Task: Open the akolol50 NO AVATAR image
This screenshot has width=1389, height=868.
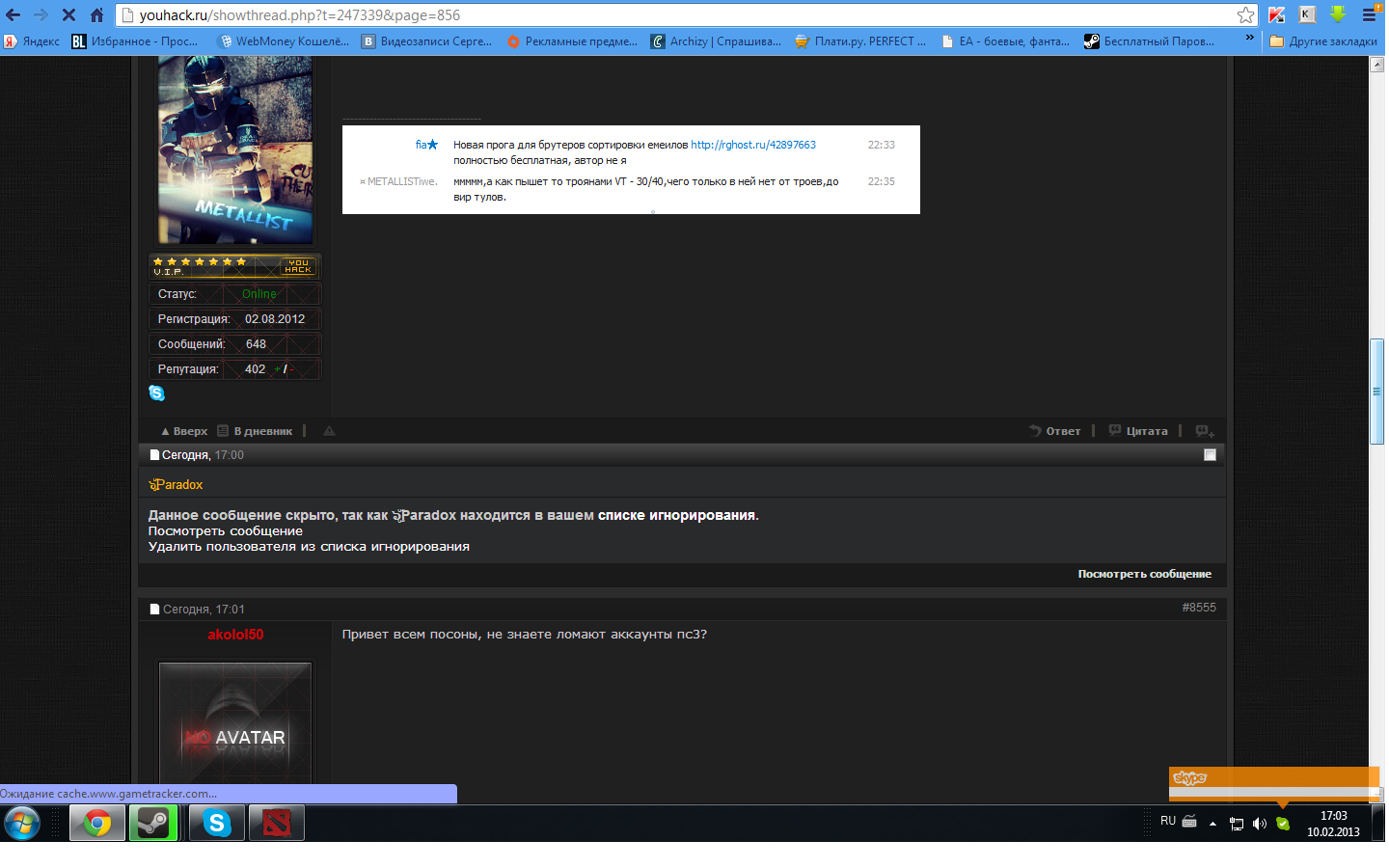Action: click(x=235, y=721)
